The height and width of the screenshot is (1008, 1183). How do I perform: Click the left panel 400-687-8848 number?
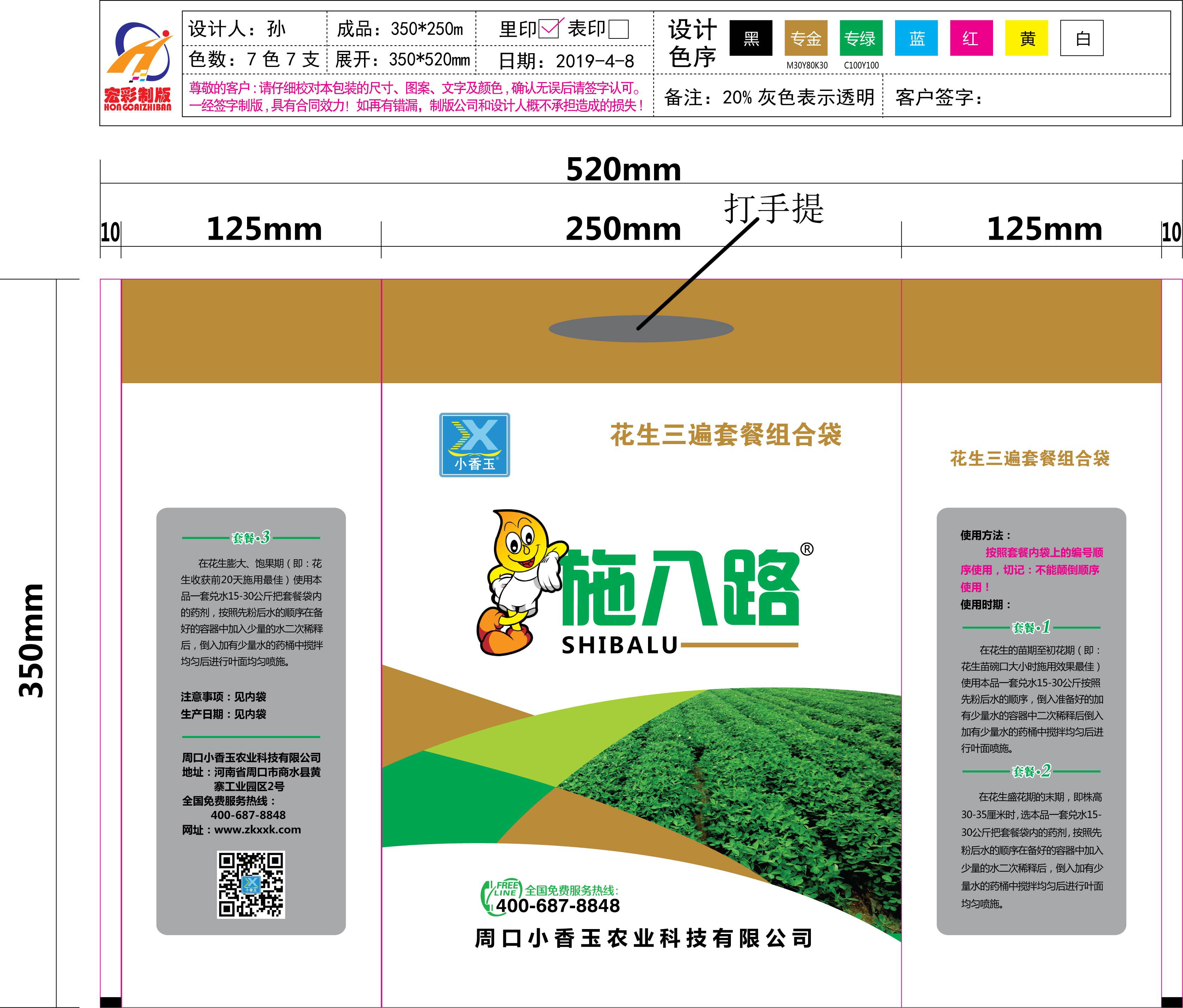point(248,815)
